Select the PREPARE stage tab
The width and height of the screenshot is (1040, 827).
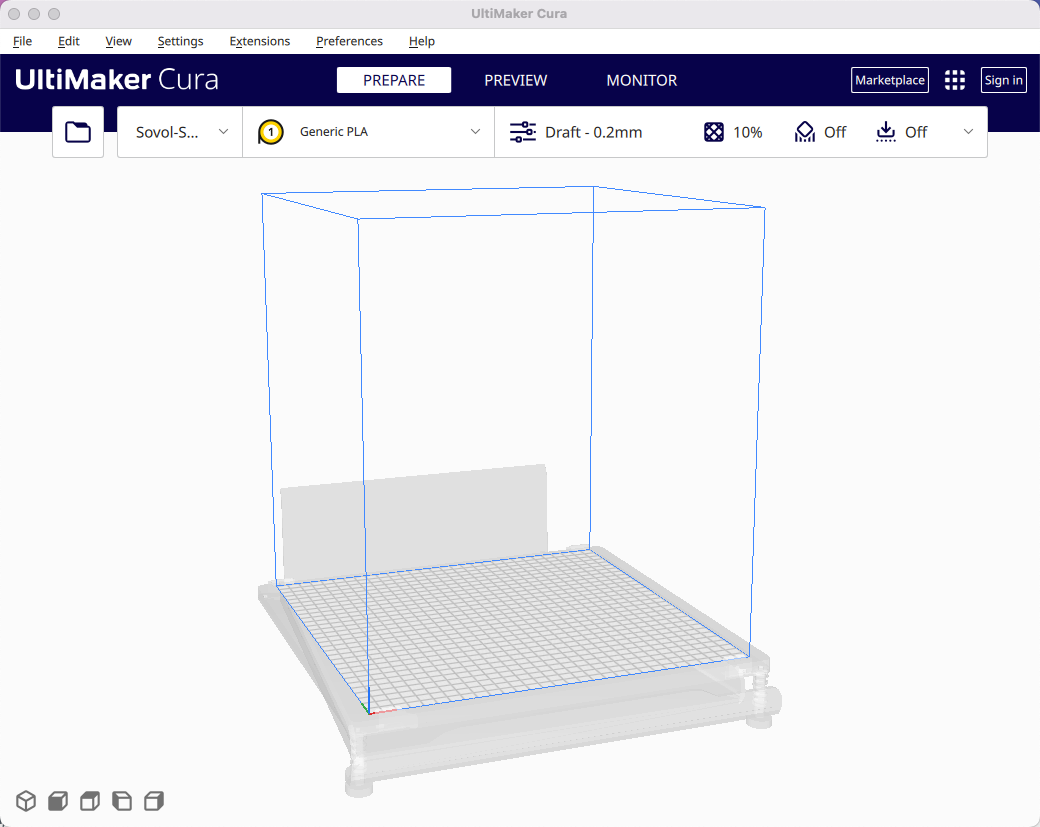[x=394, y=80]
